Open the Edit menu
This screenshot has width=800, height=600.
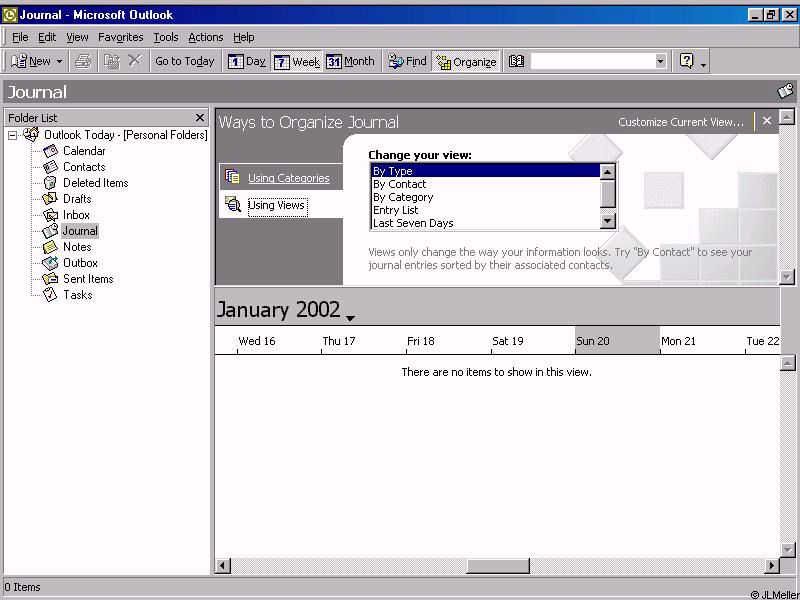pyautogui.click(x=47, y=37)
